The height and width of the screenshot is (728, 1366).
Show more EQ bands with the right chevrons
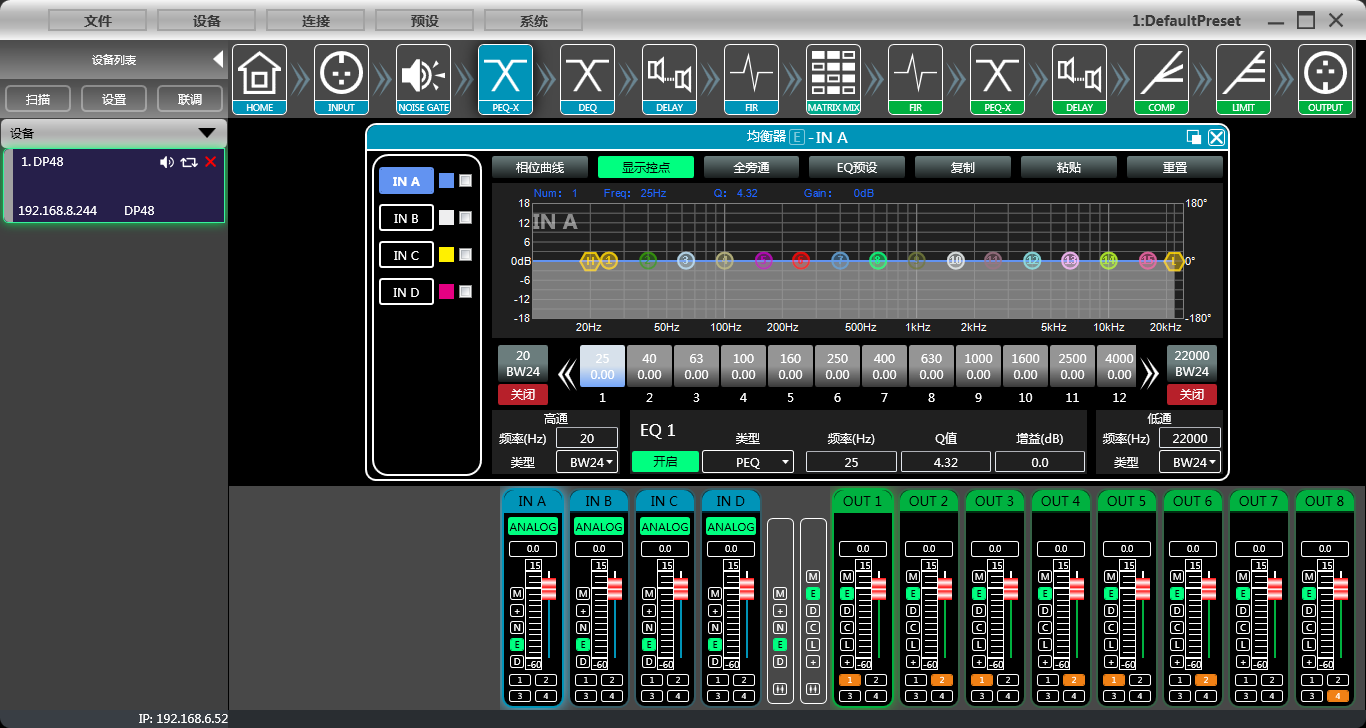click(1150, 375)
